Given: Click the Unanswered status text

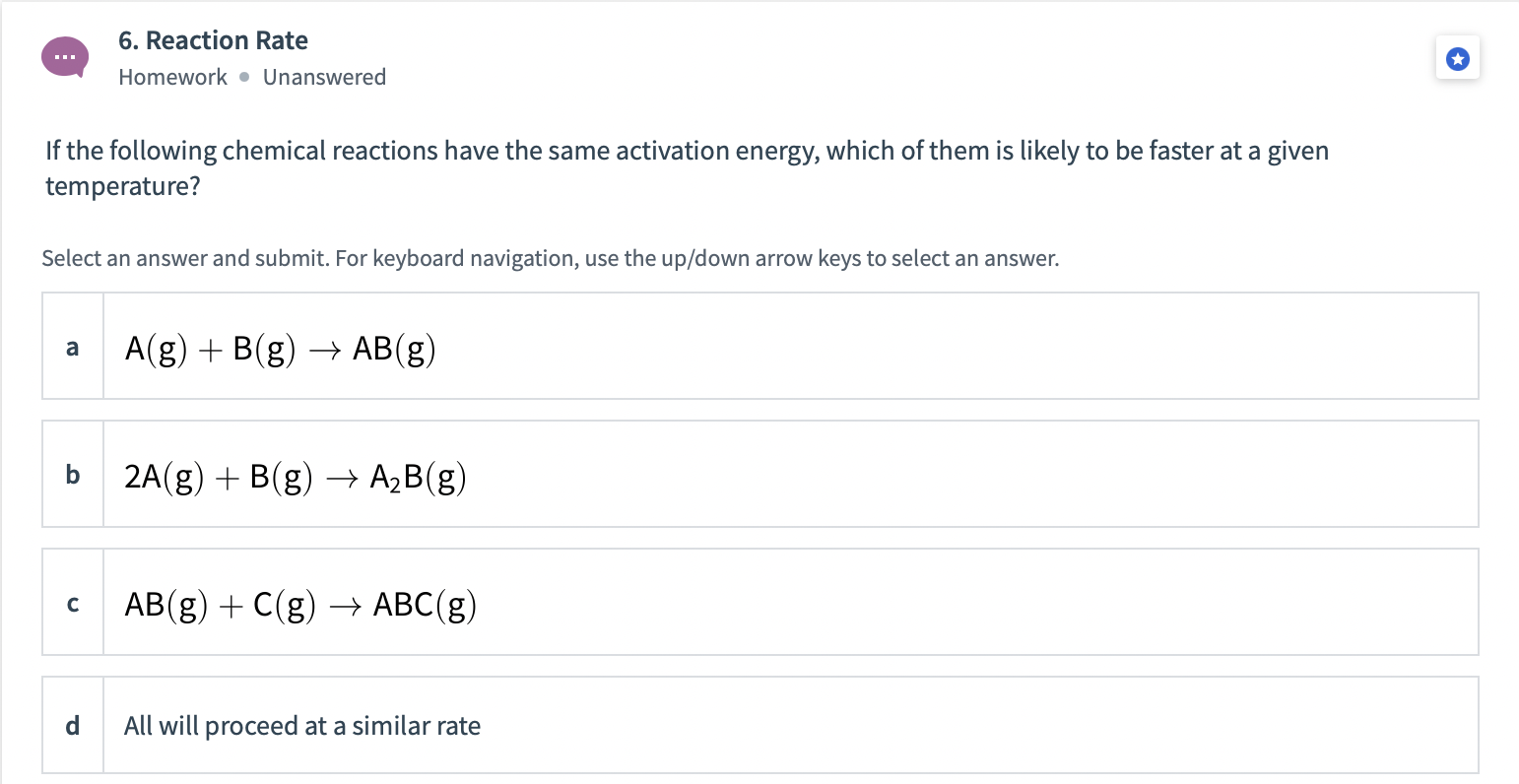Looking at the screenshot, I should [325, 77].
